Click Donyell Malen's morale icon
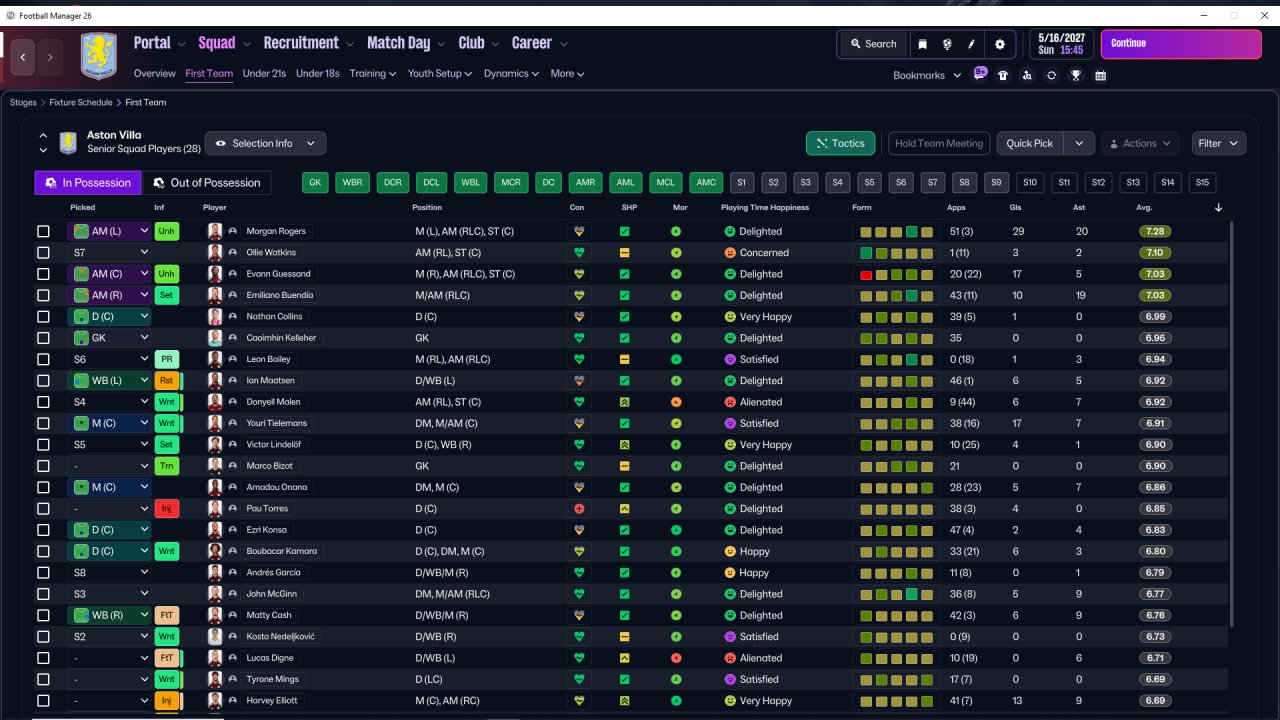 coord(676,402)
